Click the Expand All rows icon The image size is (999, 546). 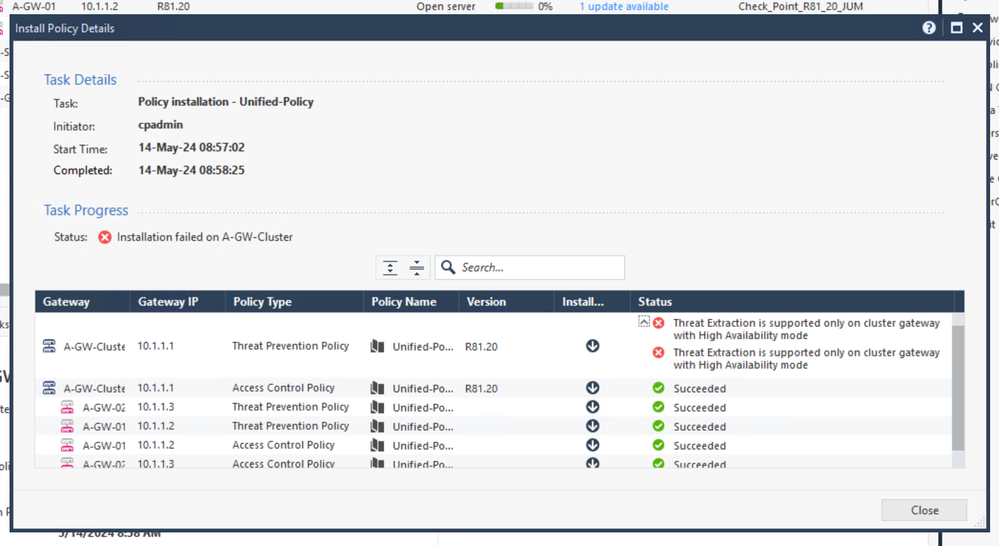pyautogui.click(x=390, y=268)
